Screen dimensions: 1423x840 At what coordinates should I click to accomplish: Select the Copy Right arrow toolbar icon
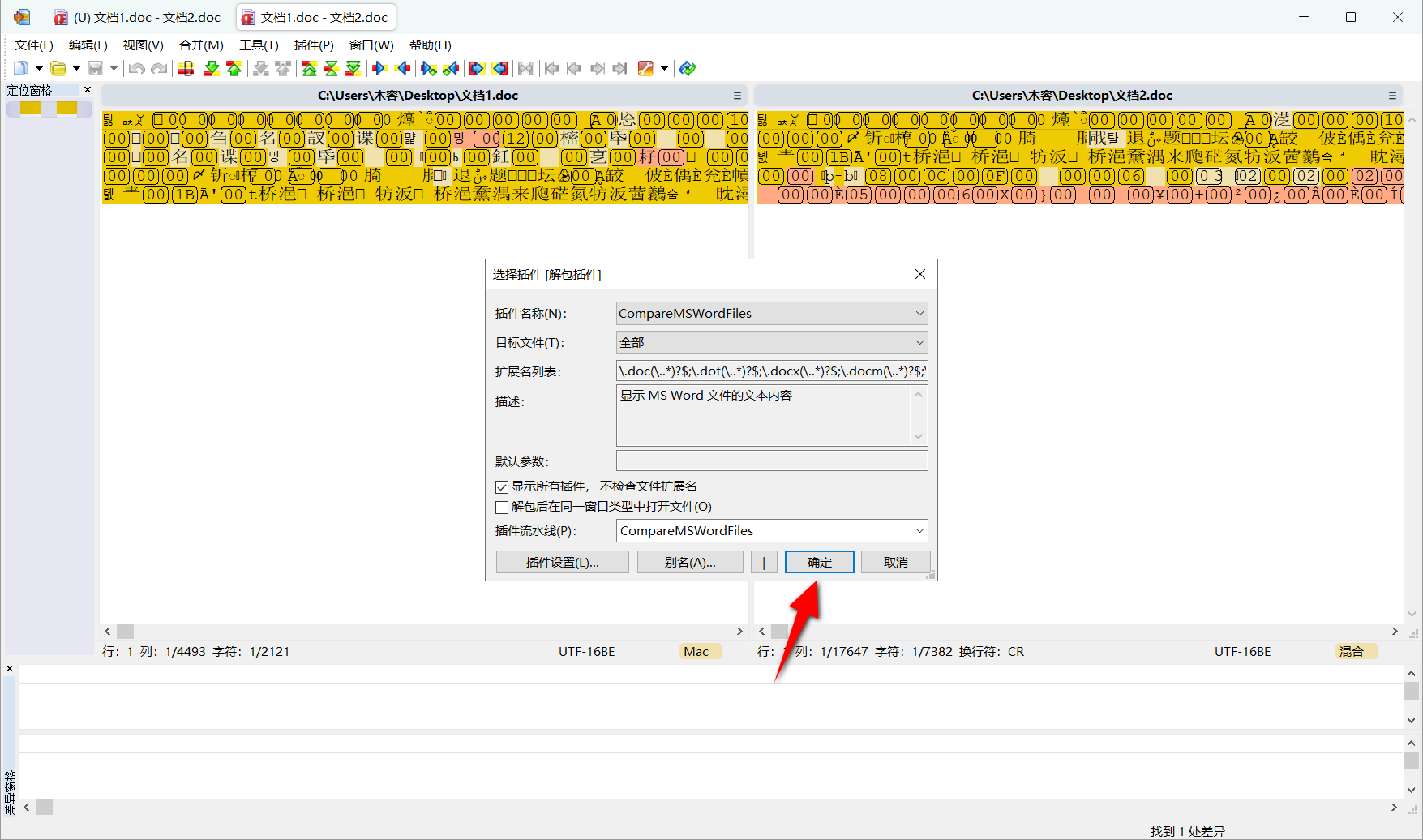tap(380, 68)
